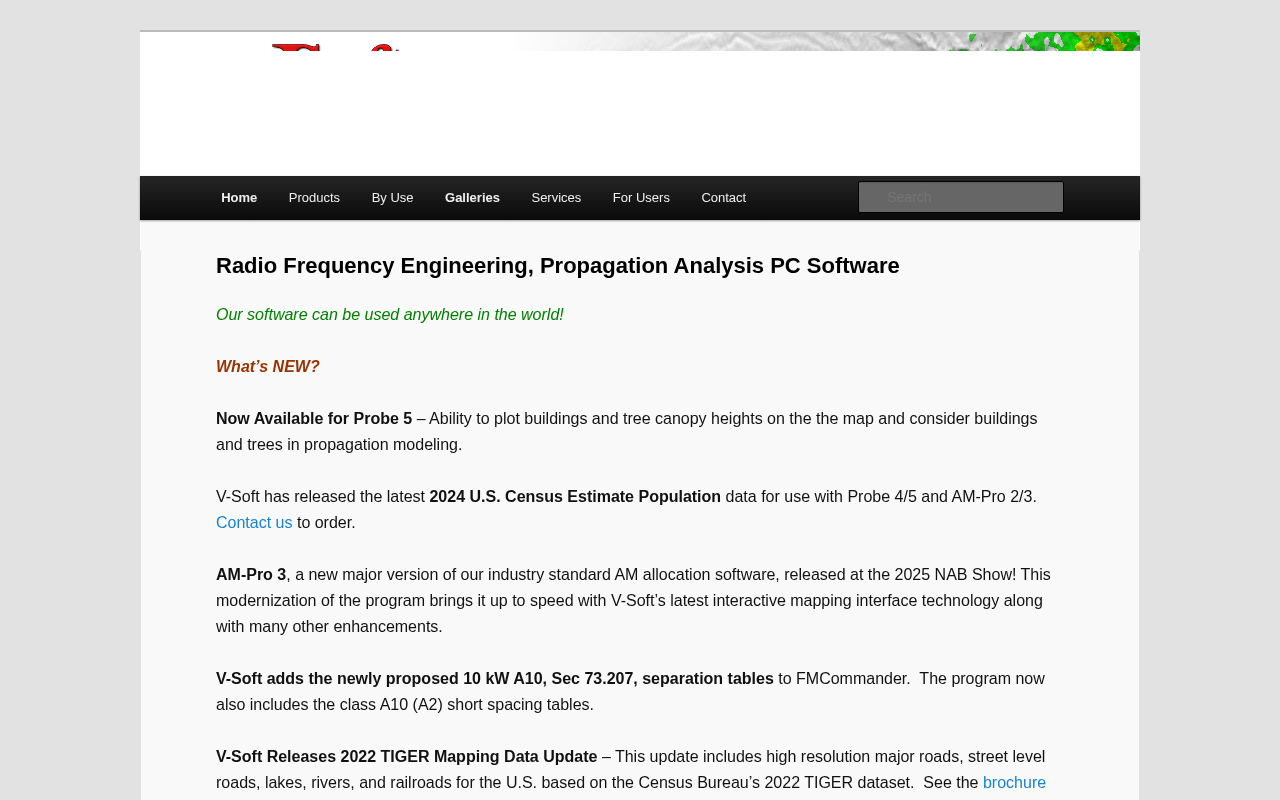Click the page heading 'Radio Frequency Engineering, Propagation Analysis PC Software'
The image size is (1280, 800).
tap(558, 266)
